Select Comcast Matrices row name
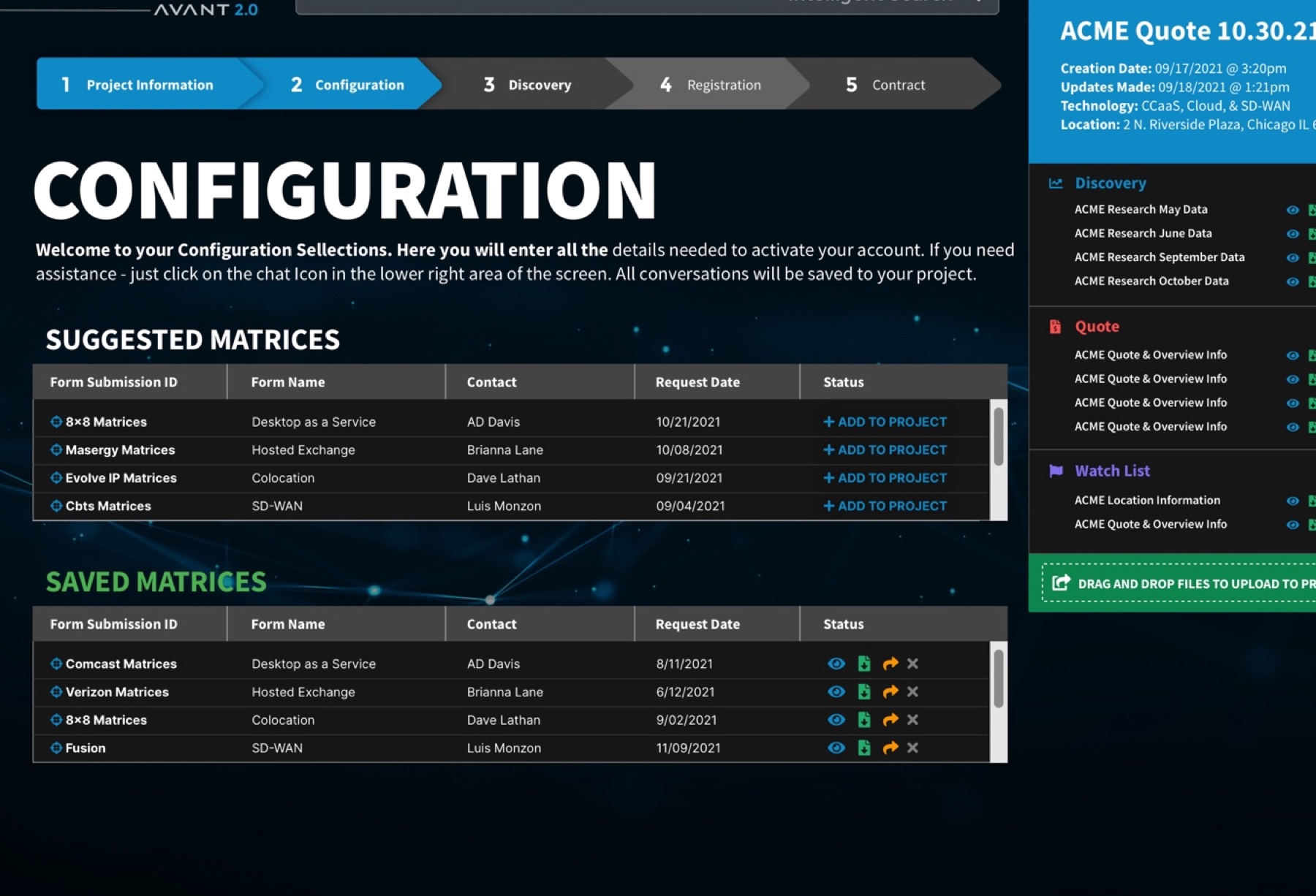The width and height of the screenshot is (1316, 896). (121, 664)
